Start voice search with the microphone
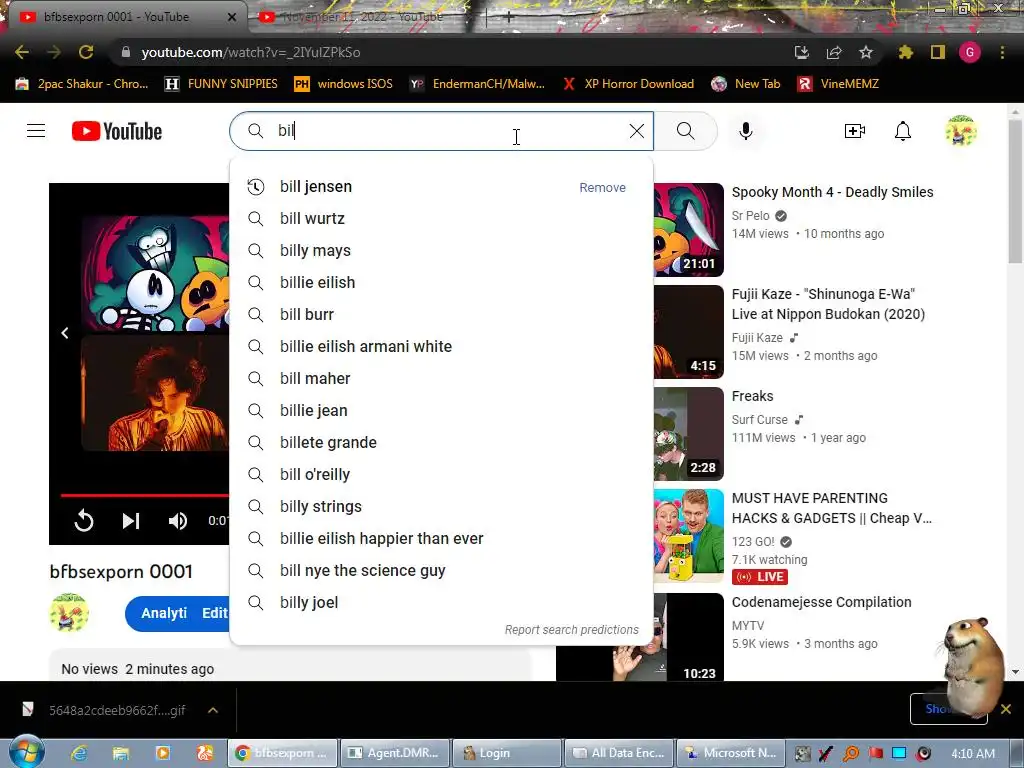The image size is (1024, 768). click(x=746, y=131)
